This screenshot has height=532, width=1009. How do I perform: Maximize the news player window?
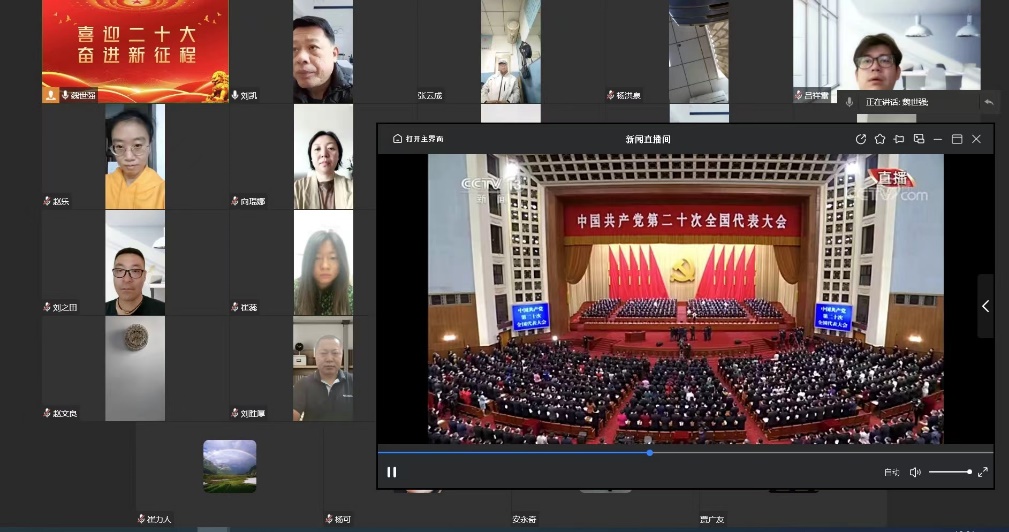pos(957,139)
